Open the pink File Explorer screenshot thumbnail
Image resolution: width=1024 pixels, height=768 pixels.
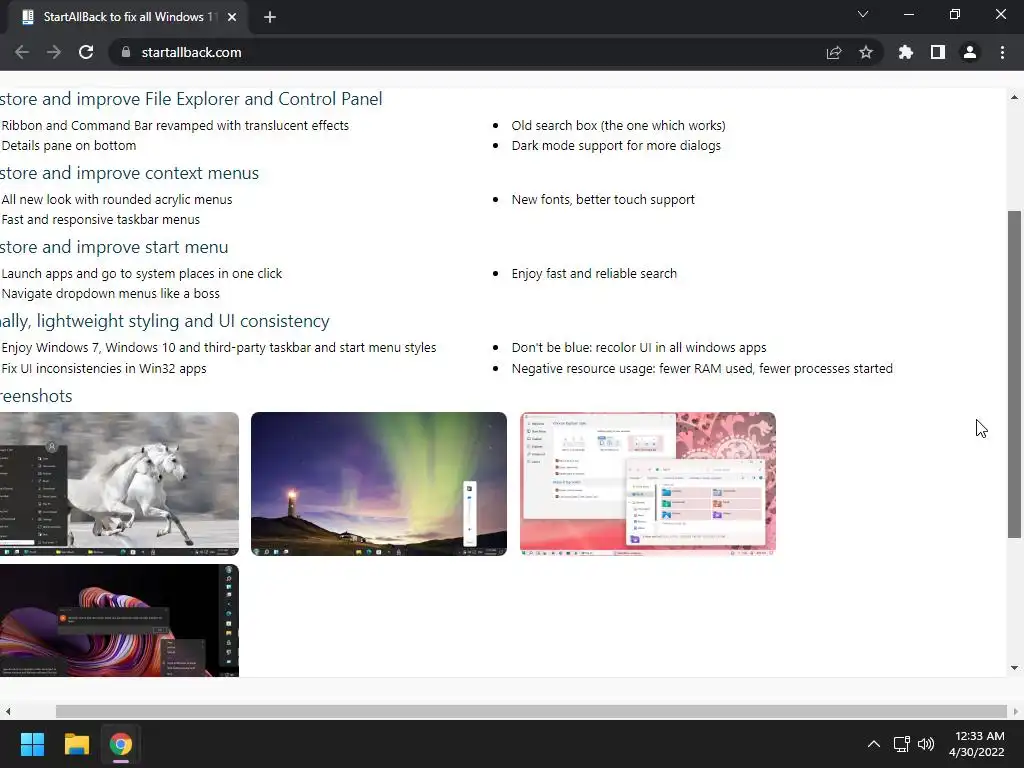point(648,484)
